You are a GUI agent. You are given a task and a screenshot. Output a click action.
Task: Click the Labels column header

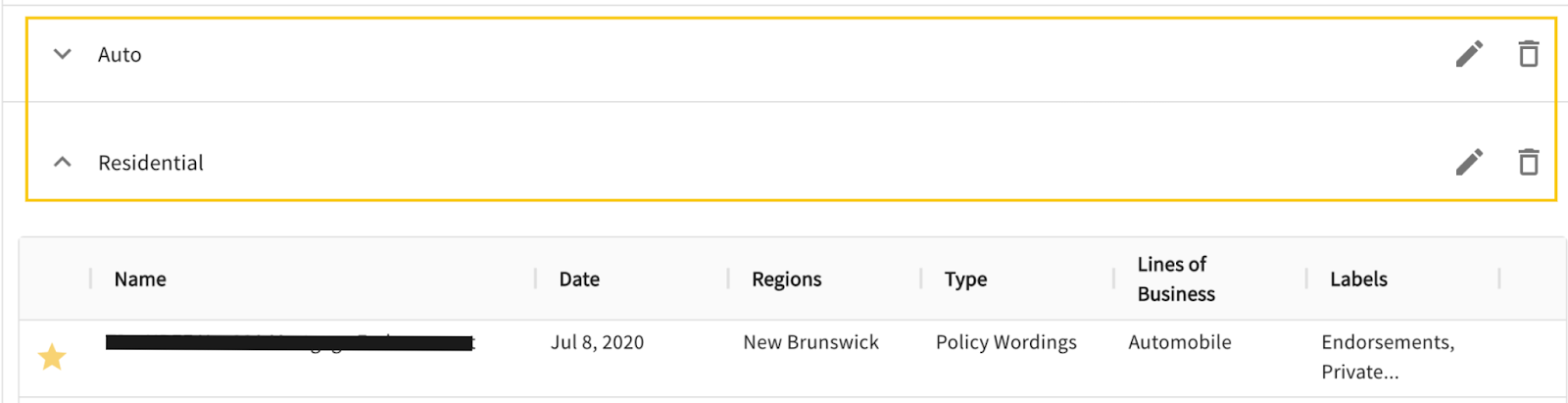tap(1358, 279)
